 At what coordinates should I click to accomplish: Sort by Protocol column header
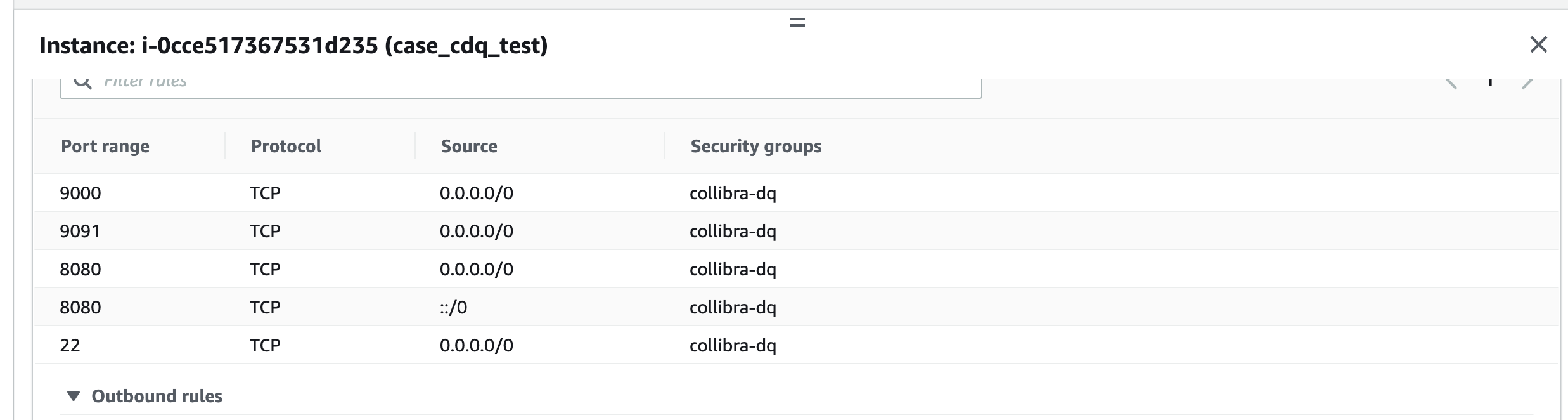286,146
